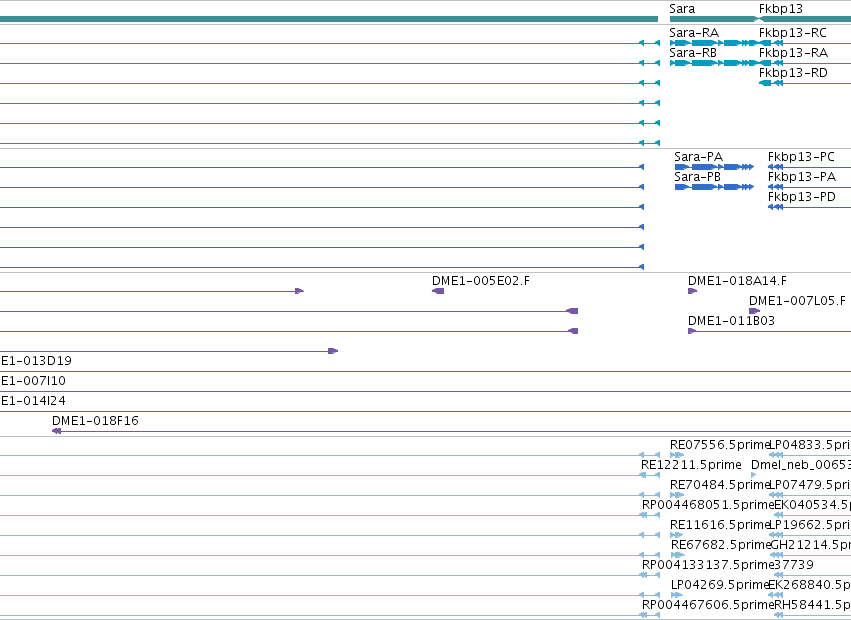Open the RH58441.5p EST label
This screenshot has height=620, width=851.
(x=812, y=605)
